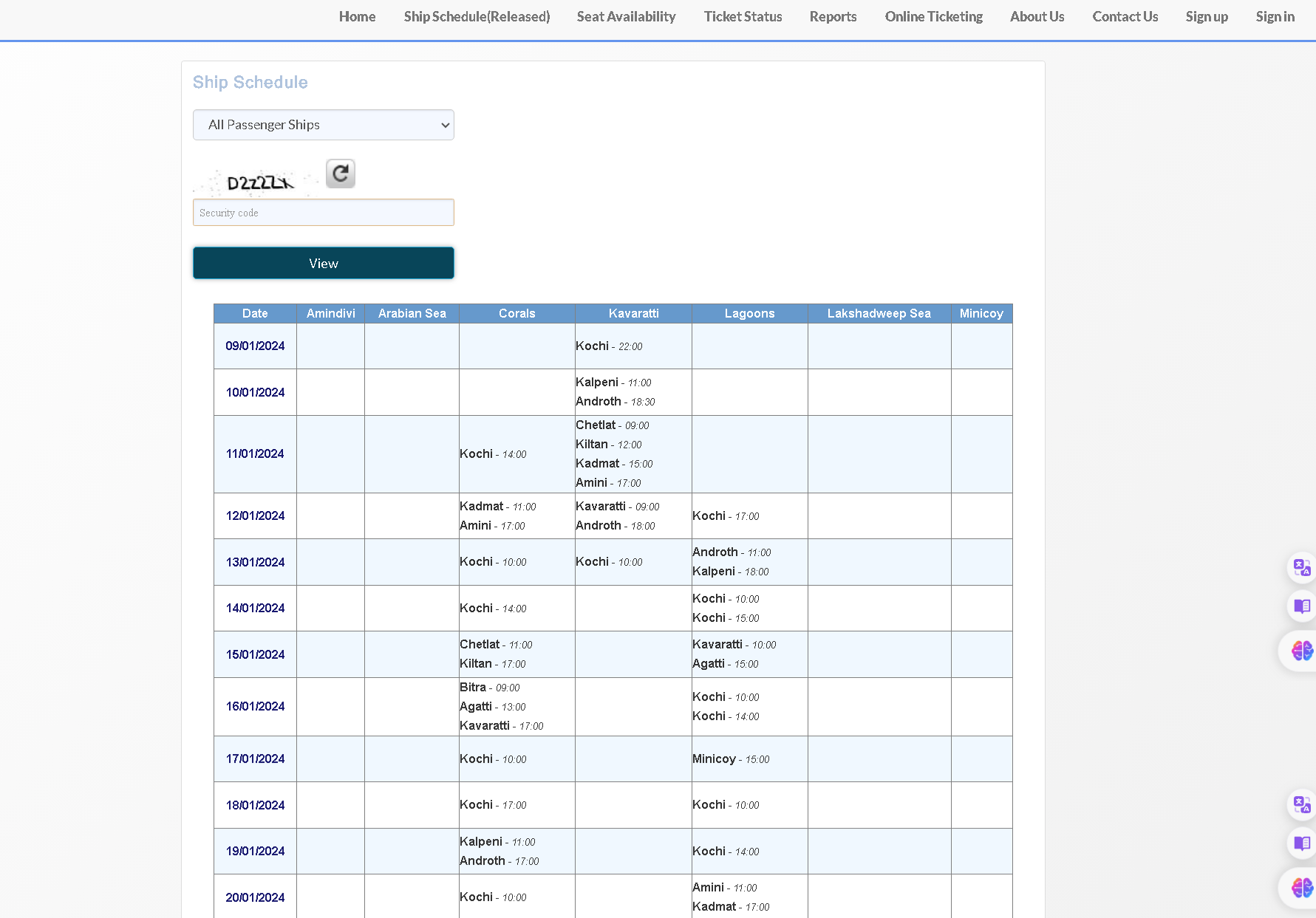Open the Online Ticketing page

tap(933, 16)
